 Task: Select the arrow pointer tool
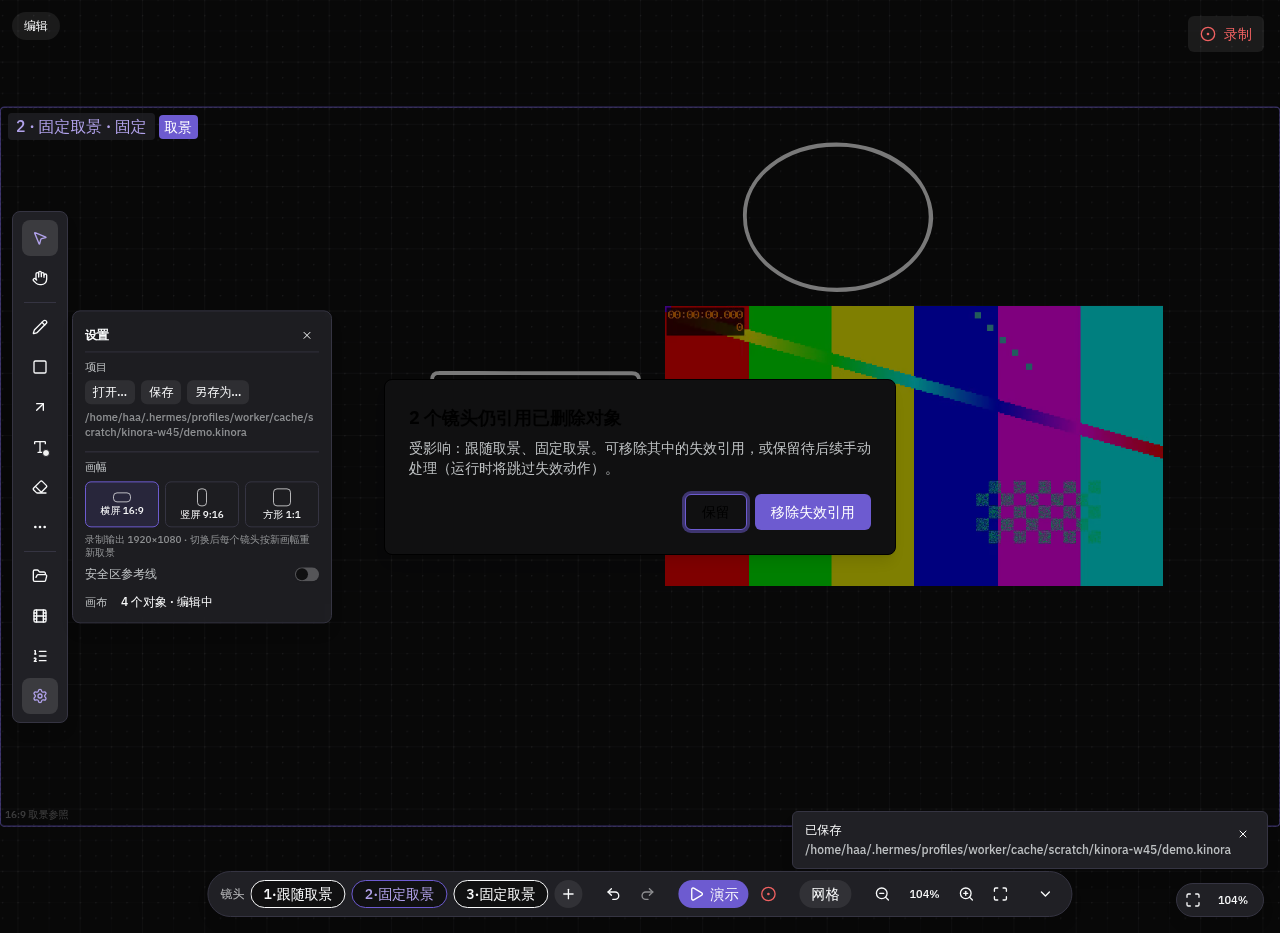(x=40, y=238)
